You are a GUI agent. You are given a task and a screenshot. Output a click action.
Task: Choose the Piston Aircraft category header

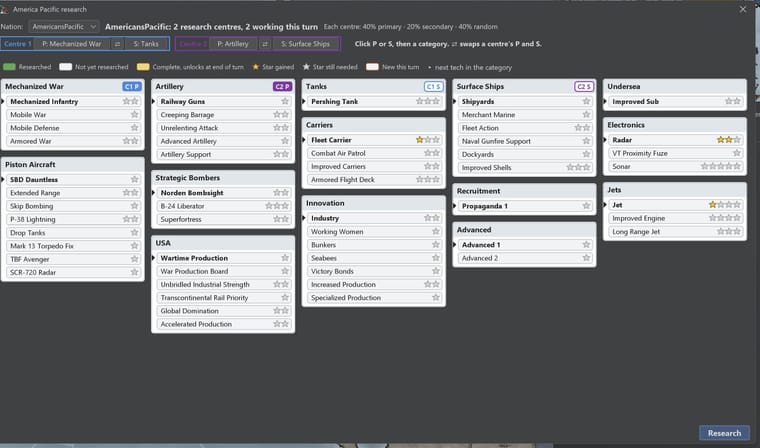[73, 165]
